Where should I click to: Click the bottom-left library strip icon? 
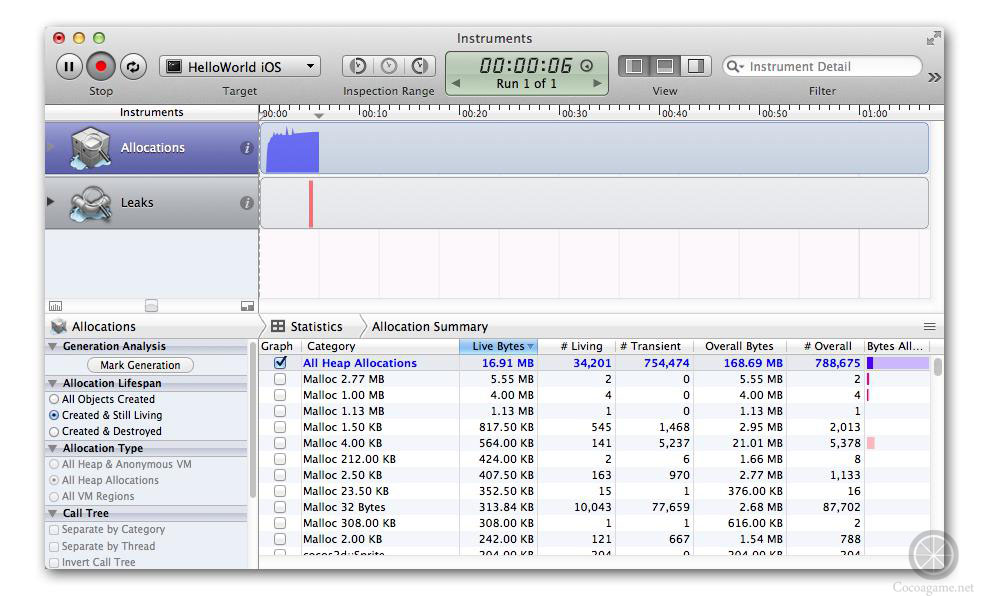coord(56,307)
